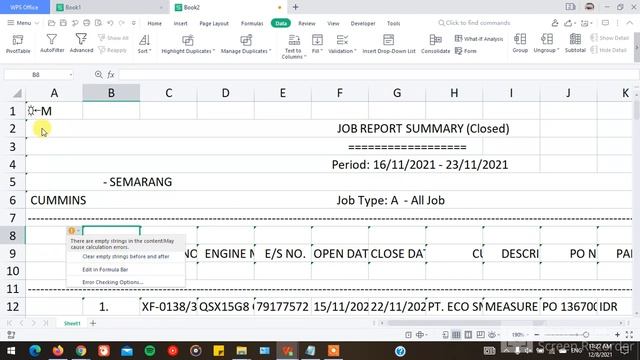Choose Error Checking Options
Viewport: 640px width, 360px height.
click(x=113, y=282)
